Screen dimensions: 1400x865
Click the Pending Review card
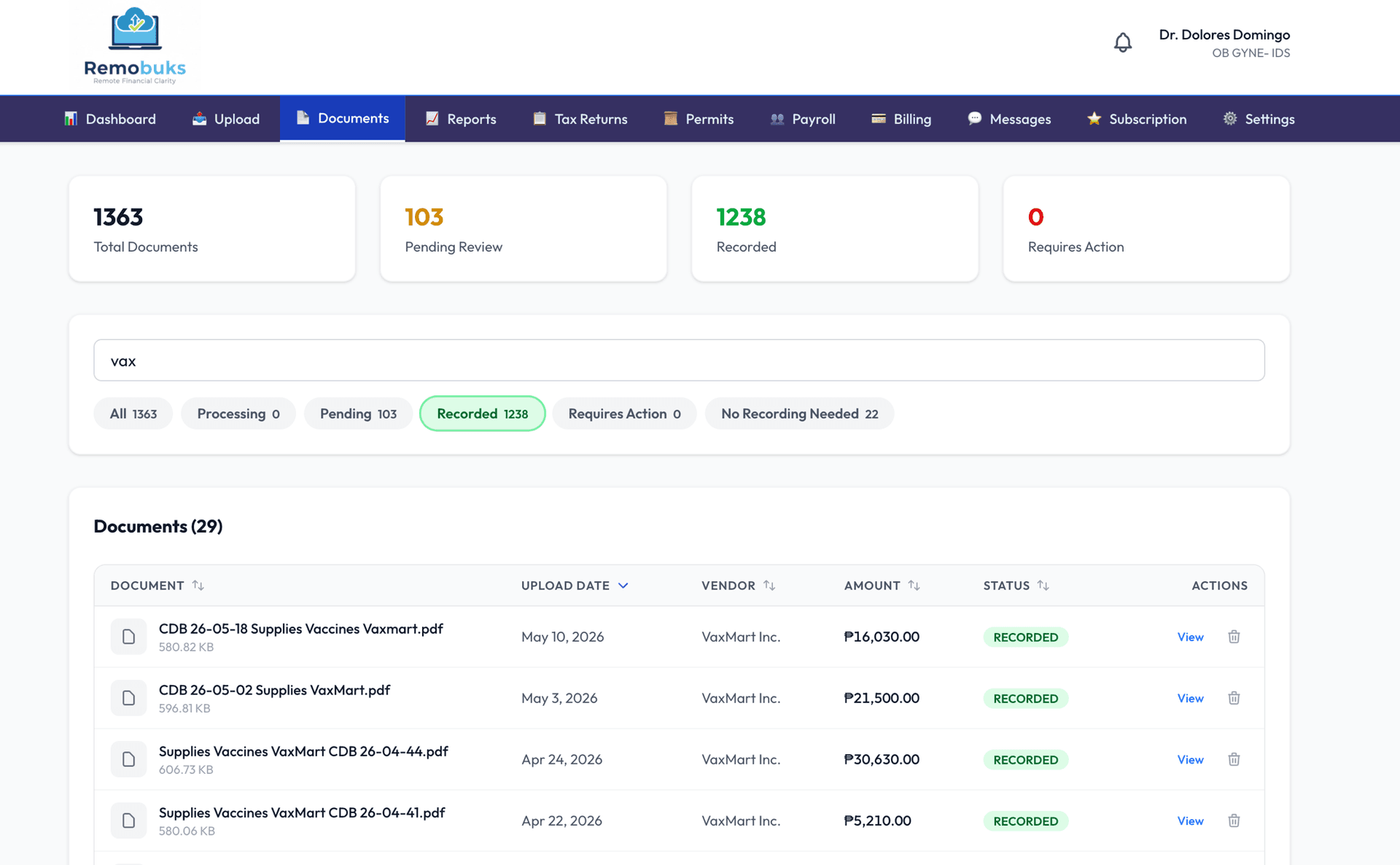point(524,228)
